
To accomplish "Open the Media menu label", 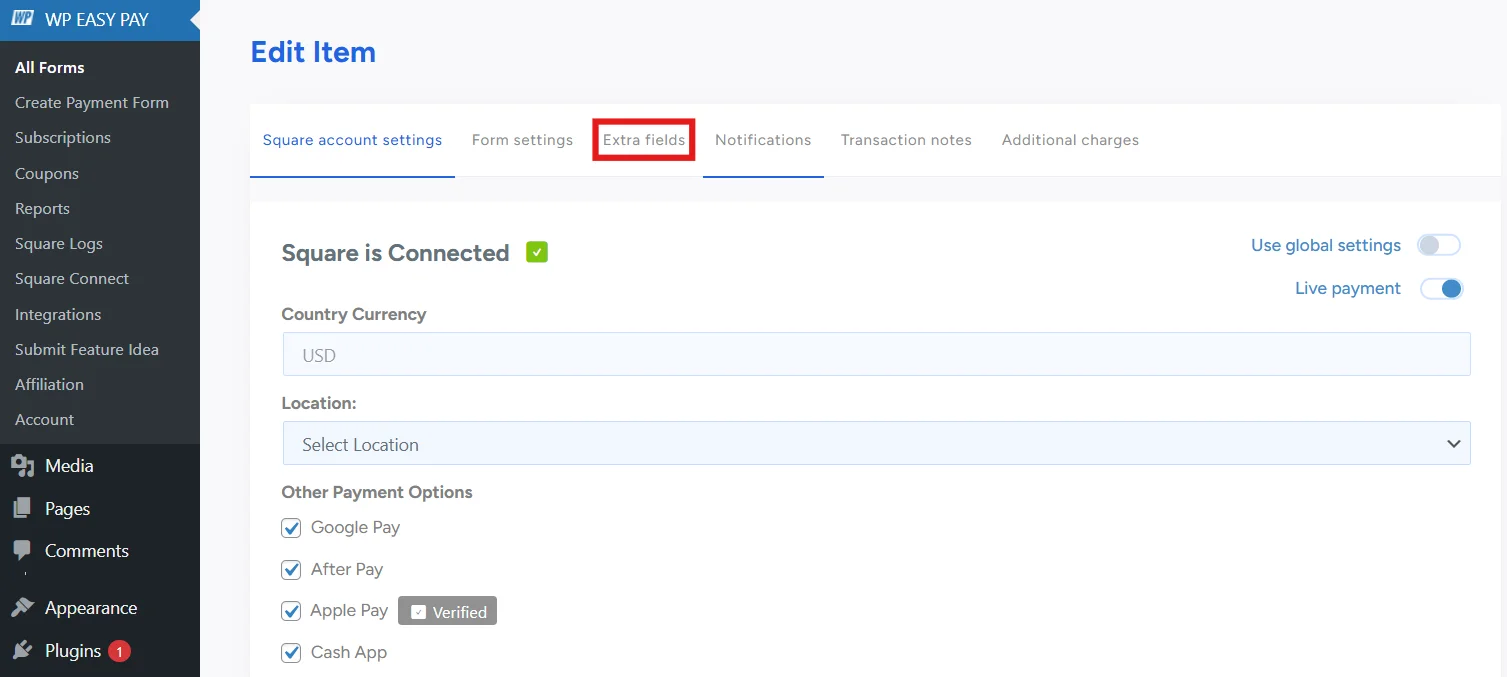I will tap(69, 466).
